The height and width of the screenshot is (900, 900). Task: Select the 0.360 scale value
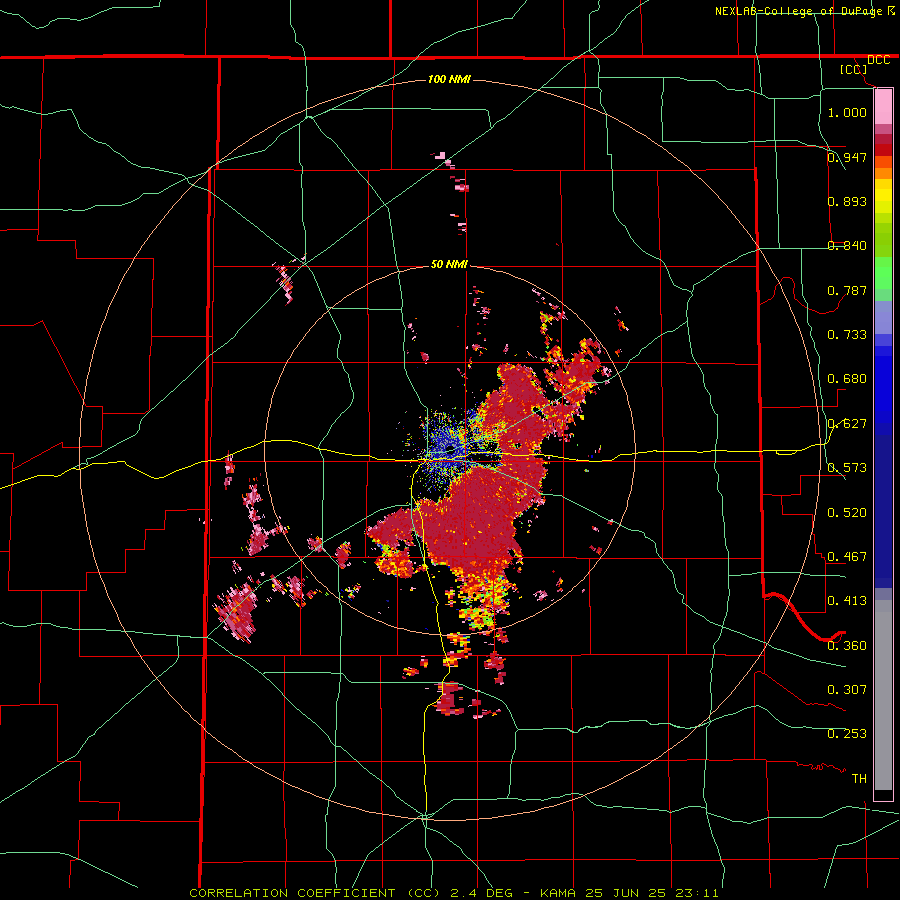tap(847, 645)
